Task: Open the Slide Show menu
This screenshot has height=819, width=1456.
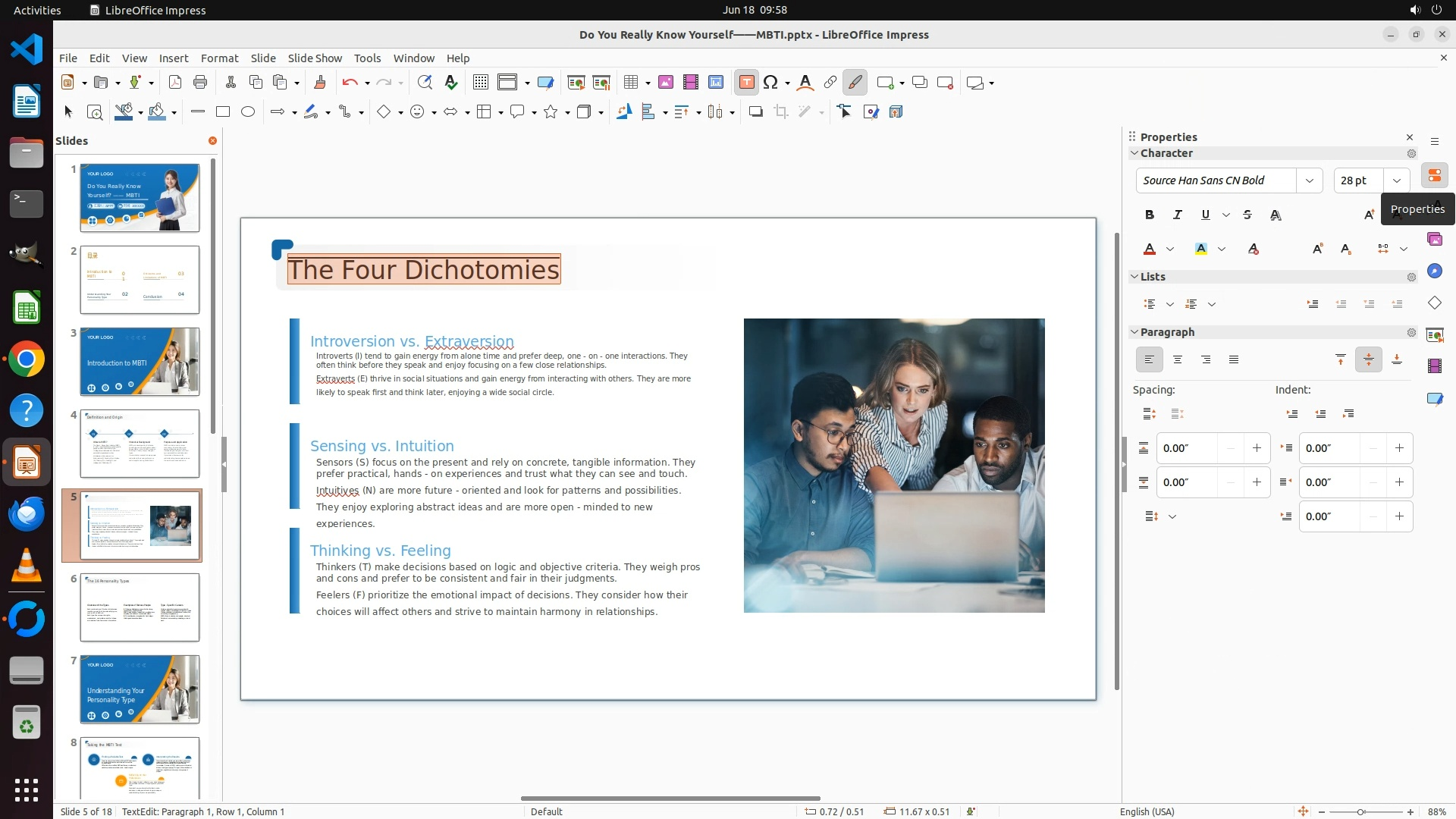Action: click(x=315, y=58)
